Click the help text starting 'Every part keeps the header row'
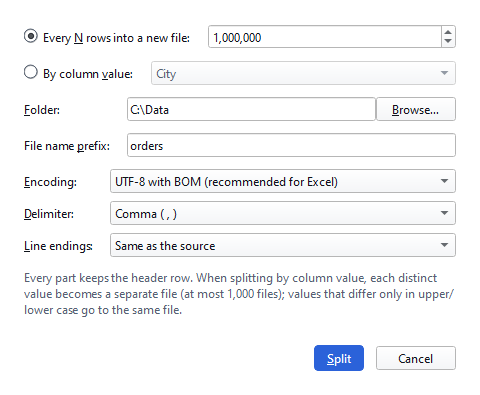This screenshot has height=395, width=480. [239, 294]
